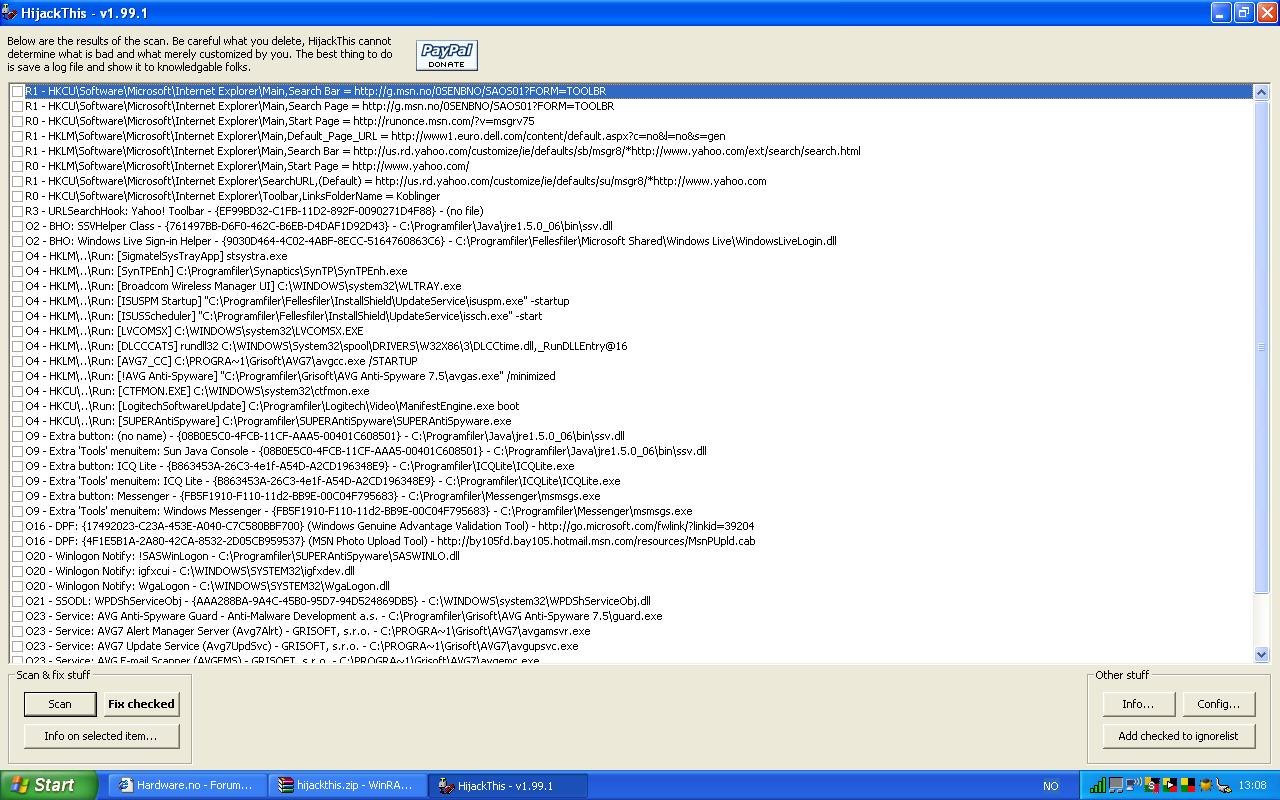Select R1 HKLM Search Bar us.rd.yahoo.com row text
Image resolution: width=1280 pixels, height=800 pixels.
tap(443, 151)
